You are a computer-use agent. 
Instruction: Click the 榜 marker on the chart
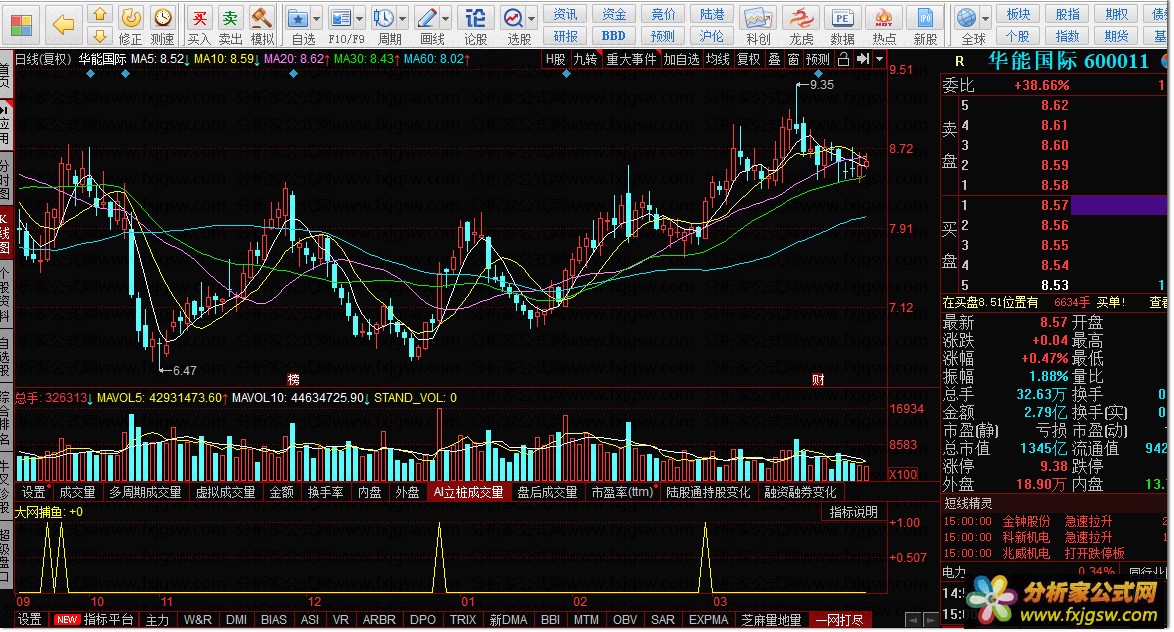point(294,380)
